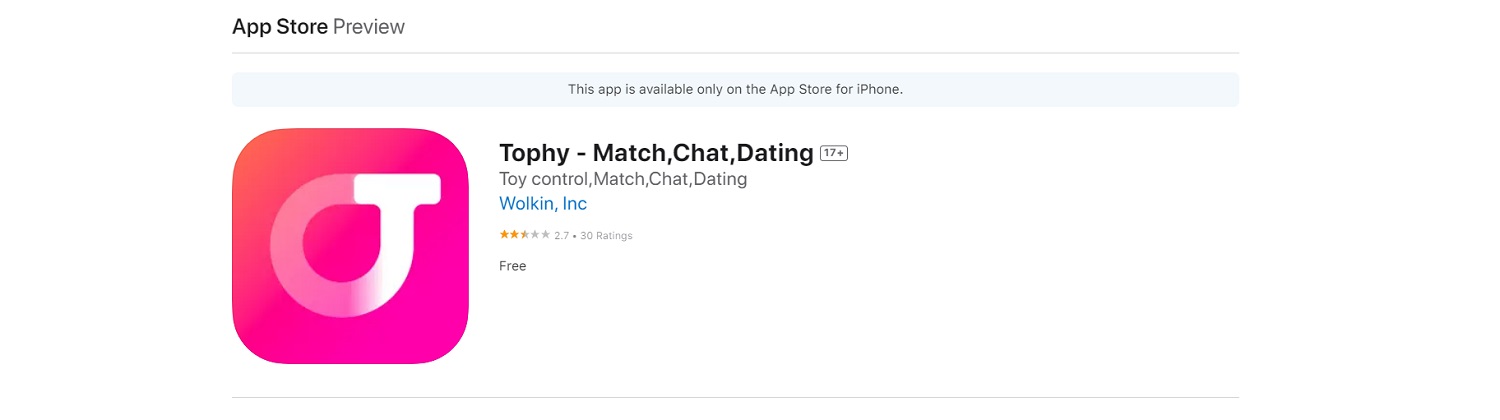Image resolution: width=1500 pixels, height=420 pixels.
Task: Click the Toy control,Match,Chat,Dating subtitle
Action: 623,180
